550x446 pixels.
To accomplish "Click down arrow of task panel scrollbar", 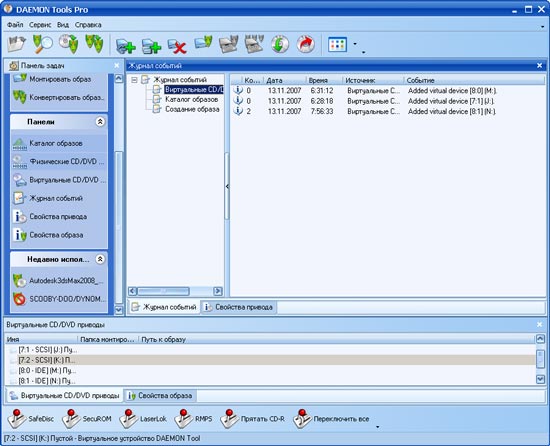I will tap(119, 310).
